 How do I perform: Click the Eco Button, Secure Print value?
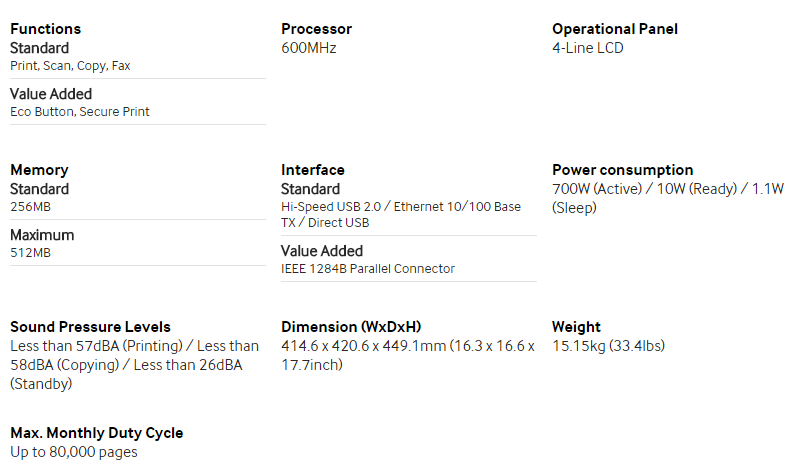79,112
